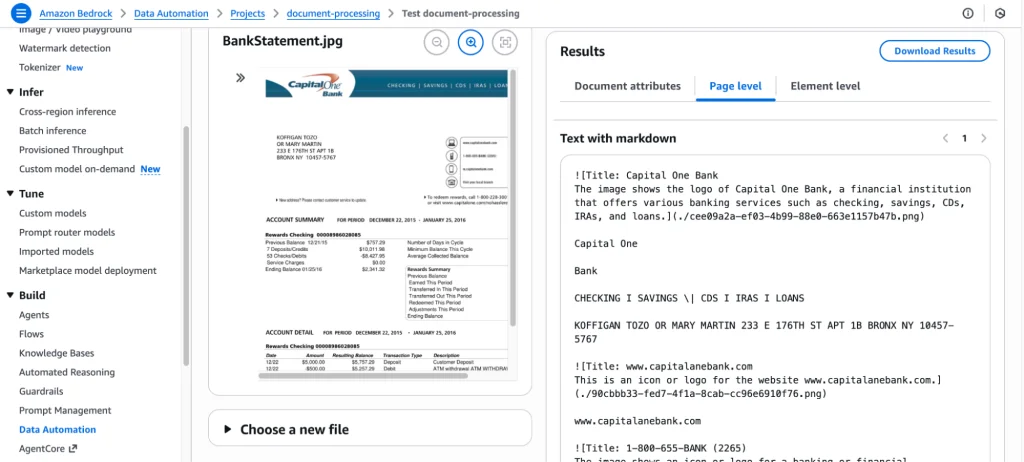Click the preview vertical scrollbar
This screenshot has width=1024, height=462.
click(x=513, y=196)
